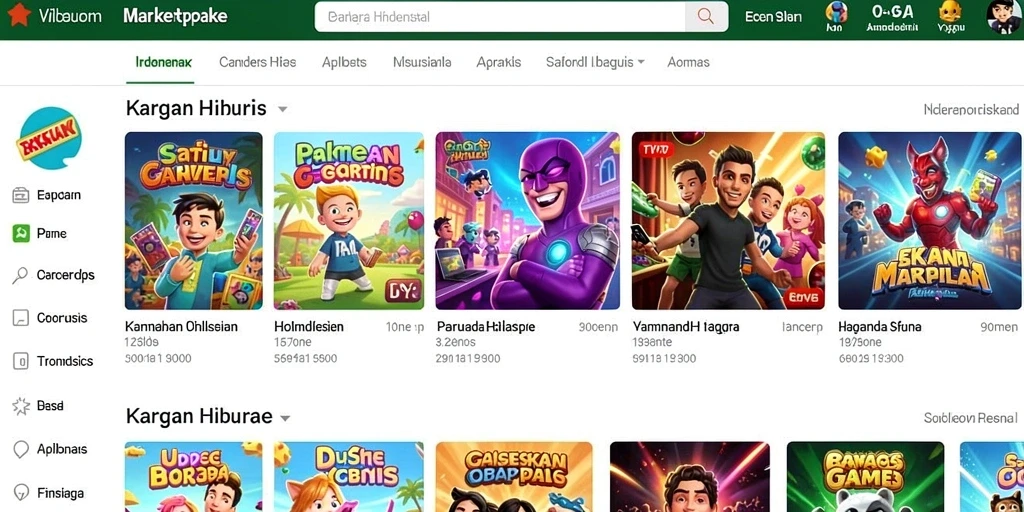This screenshot has width=1024, height=512.
Task: Open the Satiuy Ganveris game thumbnail
Action: click(x=193, y=221)
